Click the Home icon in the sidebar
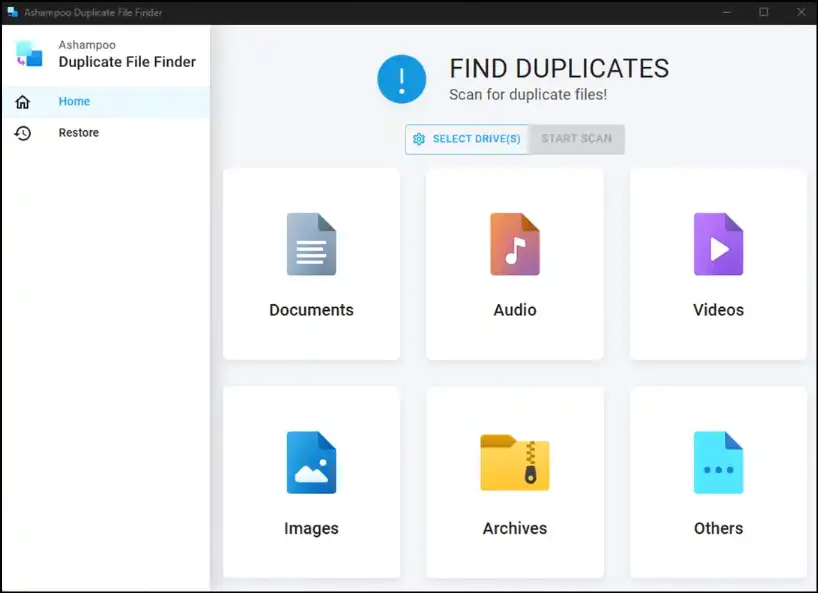This screenshot has height=593, width=818. point(23,101)
